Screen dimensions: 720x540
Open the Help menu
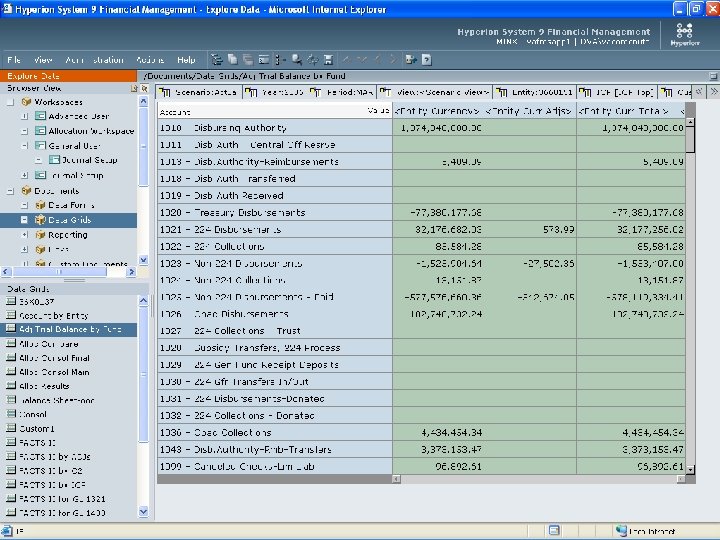(186, 60)
